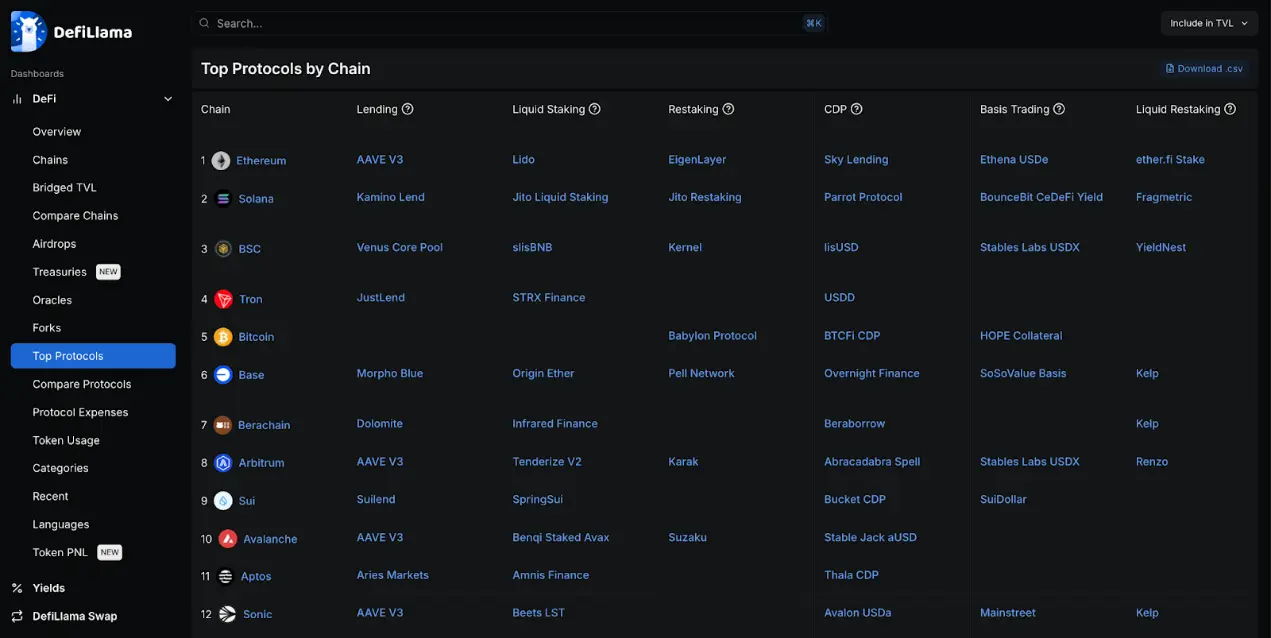Click the Tron chain icon
This screenshot has width=1271, height=638.
point(223,299)
